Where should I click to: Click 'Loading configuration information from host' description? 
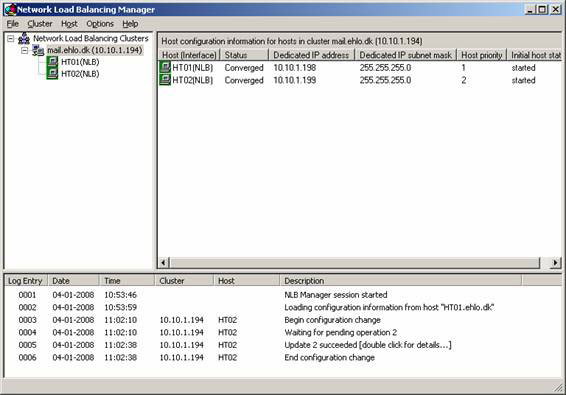click(x=389, y=307)
